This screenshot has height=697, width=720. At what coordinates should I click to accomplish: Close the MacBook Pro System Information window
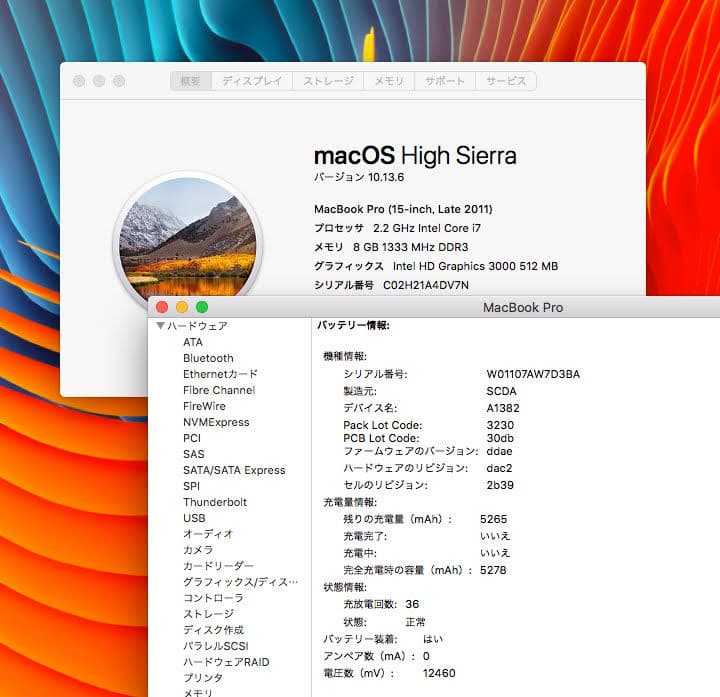coord(162,307)
